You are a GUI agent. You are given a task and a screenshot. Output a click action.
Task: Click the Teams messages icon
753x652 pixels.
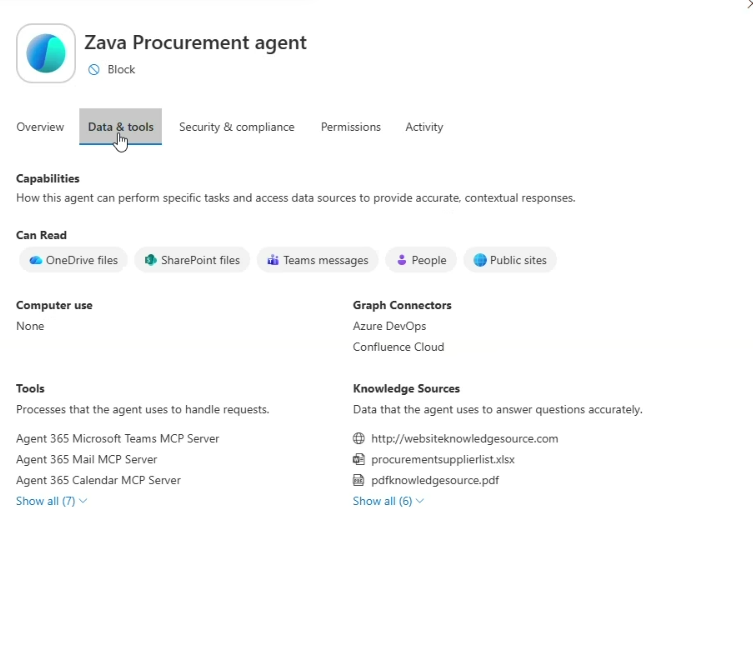(x=273, y=260)
